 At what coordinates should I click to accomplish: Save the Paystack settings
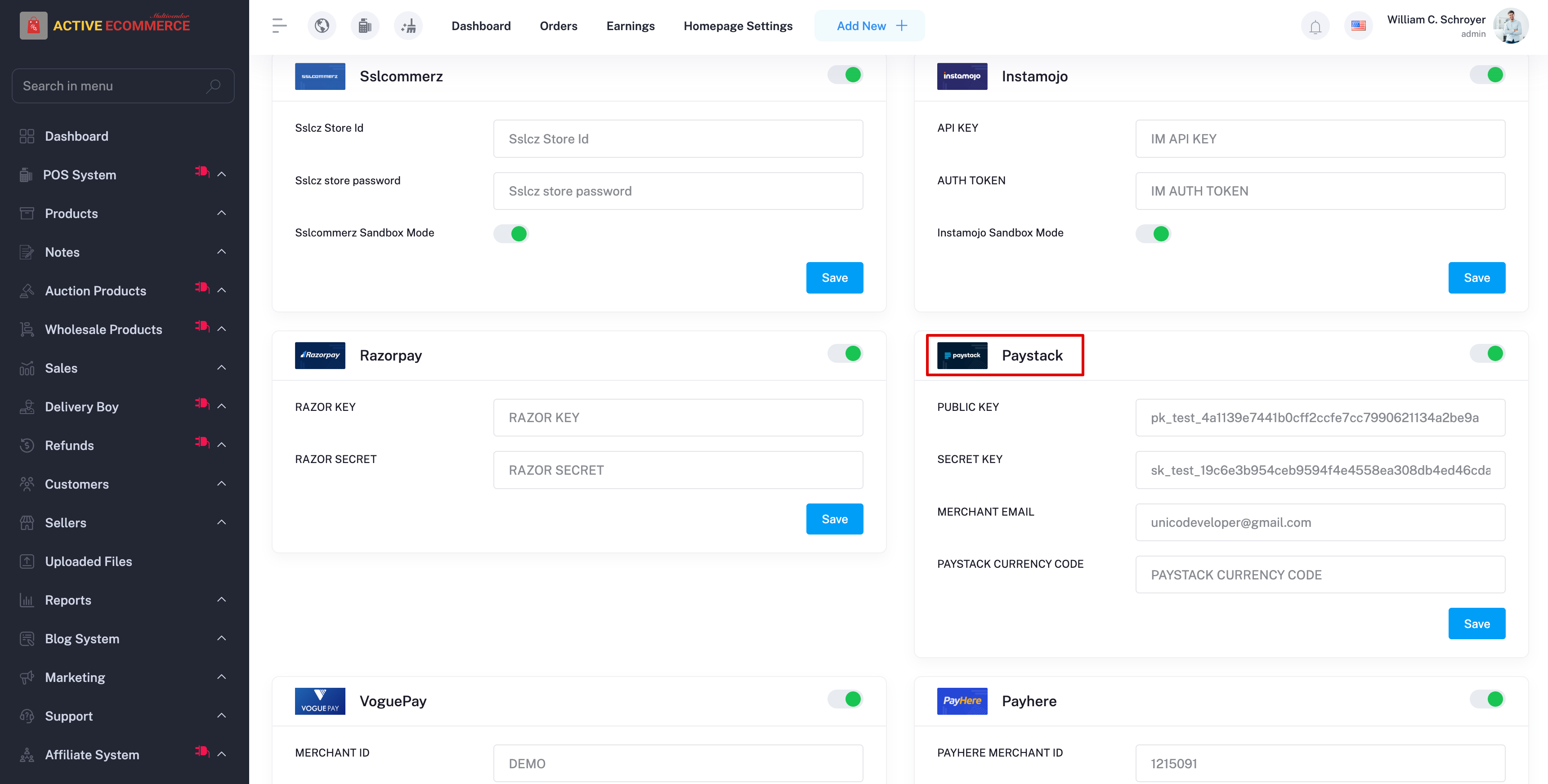pyautogui.click(x=1476, y=624)
